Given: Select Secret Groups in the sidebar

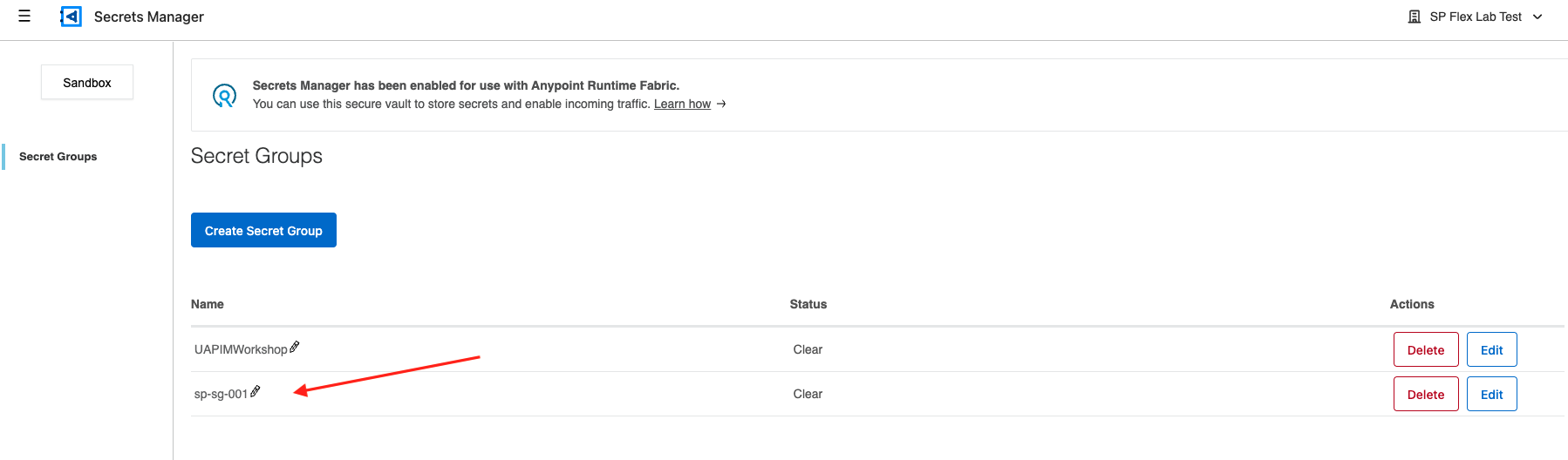Looking at the screenshot, I should (x=58, y=157).
